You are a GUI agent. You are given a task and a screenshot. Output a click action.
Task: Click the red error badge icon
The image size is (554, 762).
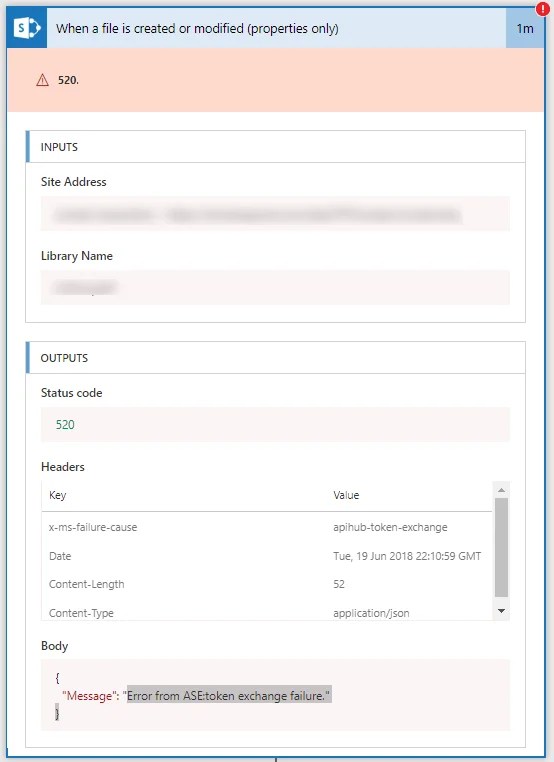coord(543,9)
